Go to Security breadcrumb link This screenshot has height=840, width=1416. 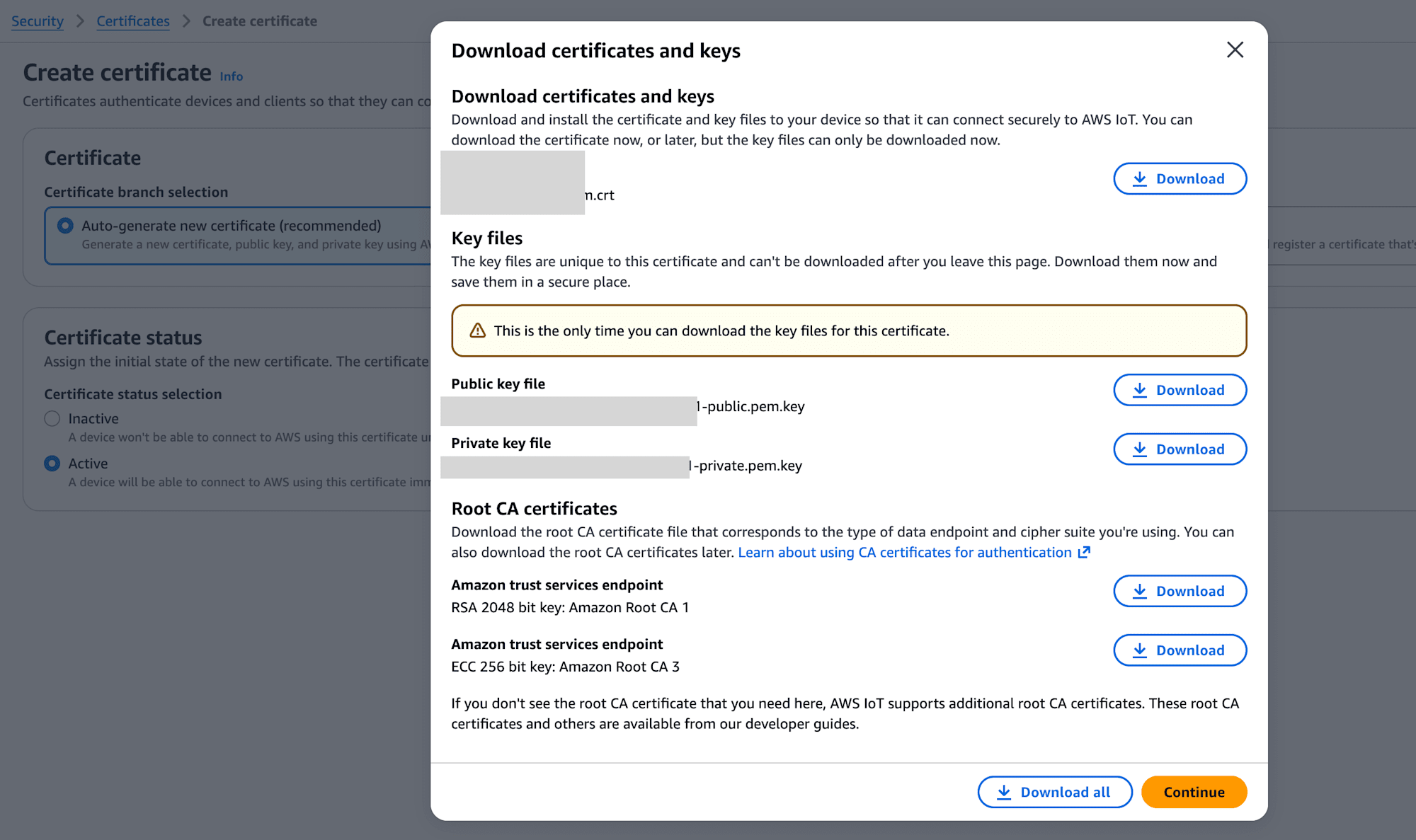(x=38, y=21)
